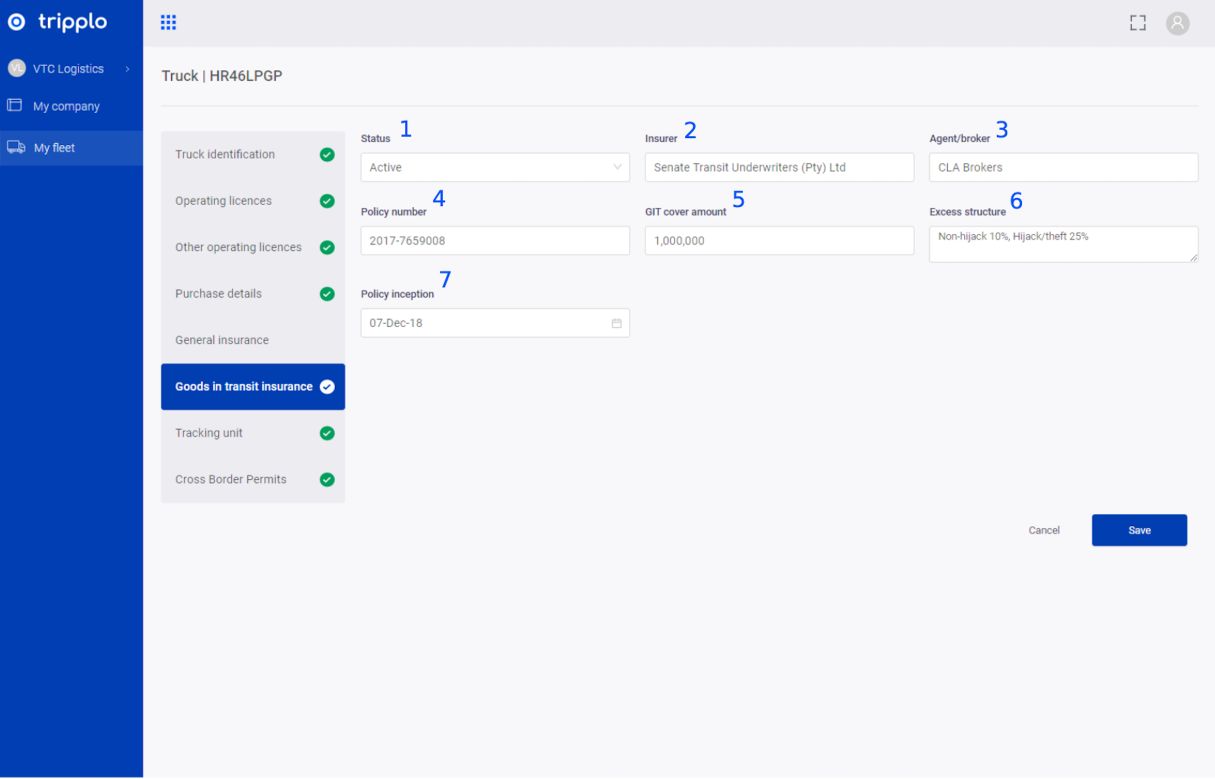Viewport: 1215px width, 779px height.
Task: Expand the VTC Logistics chevron
Action: (x=127, y=69)
